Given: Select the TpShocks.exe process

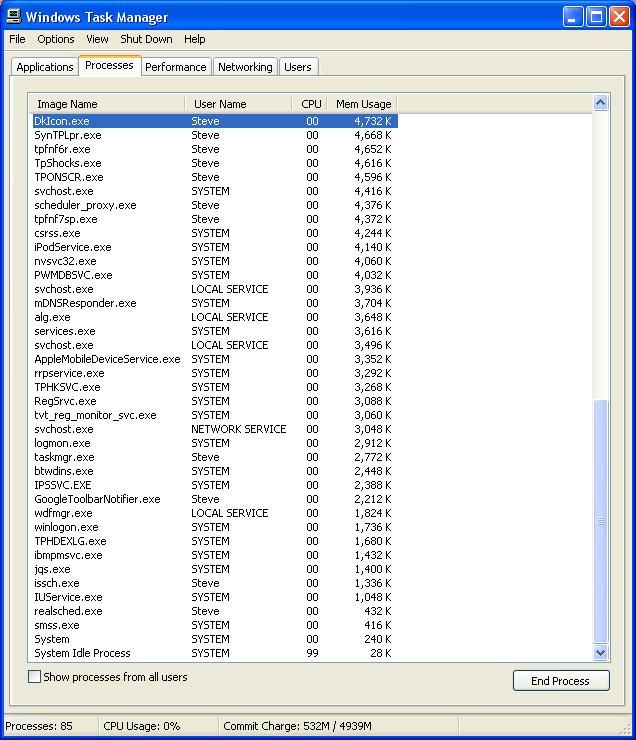Looking at the screenshot, I should point(215,163).
